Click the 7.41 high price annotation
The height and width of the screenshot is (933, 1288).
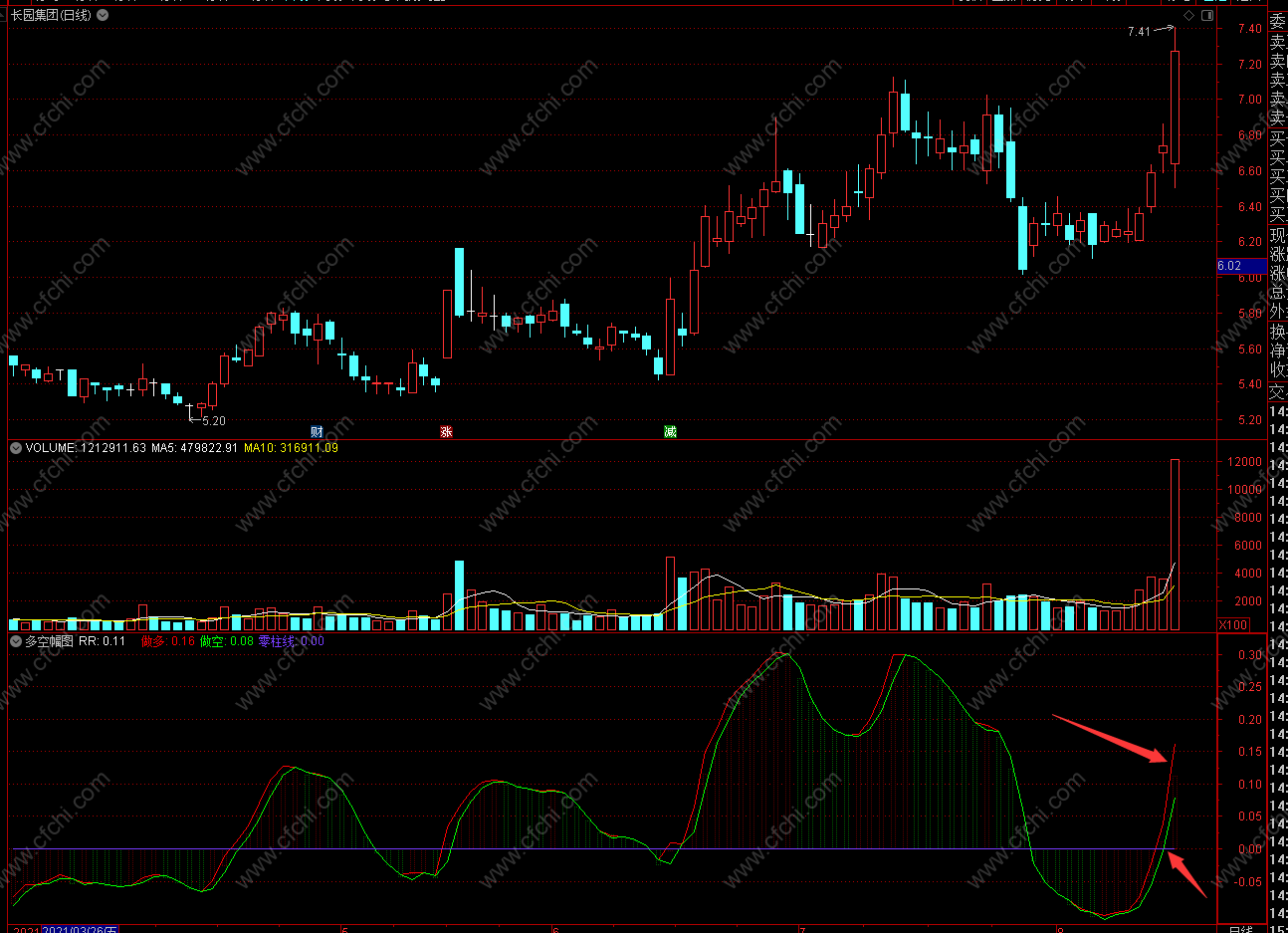tap(1139, 32)
